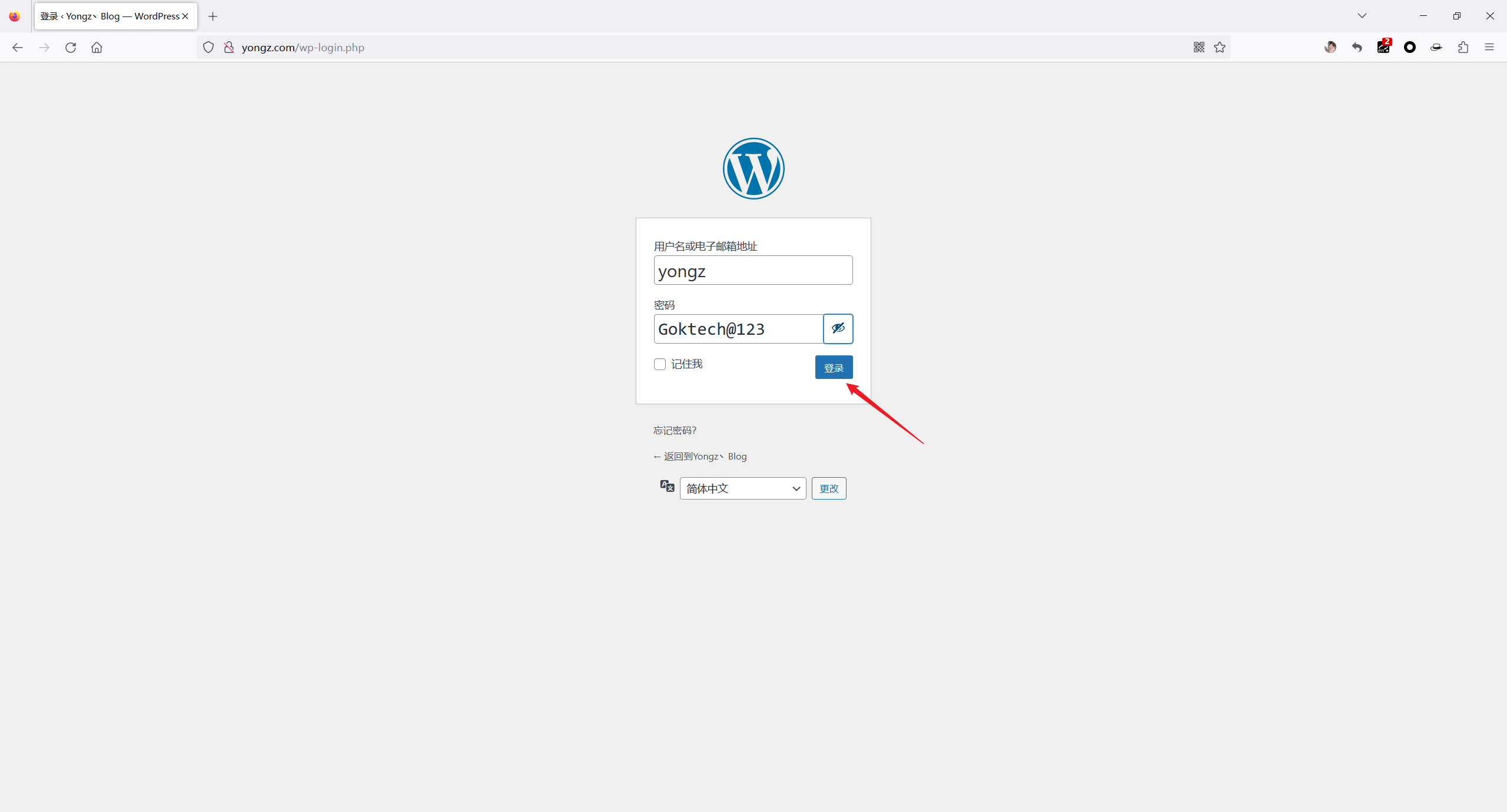Image resolution: width=1507 pixels, height=812 pixels.
Task: Select the 登录 WordPress tab
Action: click(116, 16)
